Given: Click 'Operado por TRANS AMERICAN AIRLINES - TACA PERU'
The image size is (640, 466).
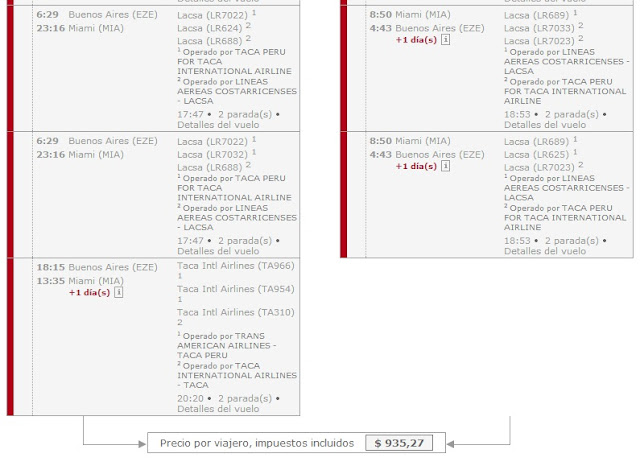Looking at the screenshot, I should 227,345.
